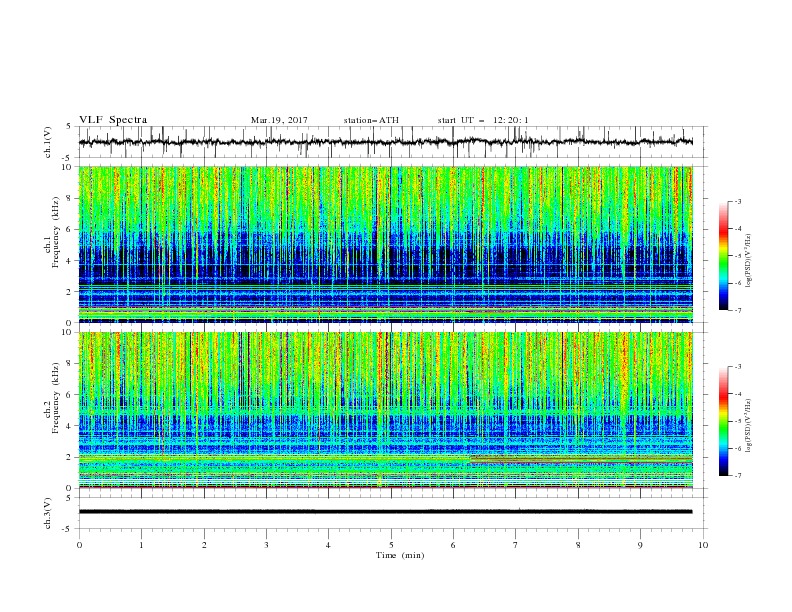The height and width of the screenshot is (612, 792).
Task: Click time axis tick label '7'
Action: 516,545
